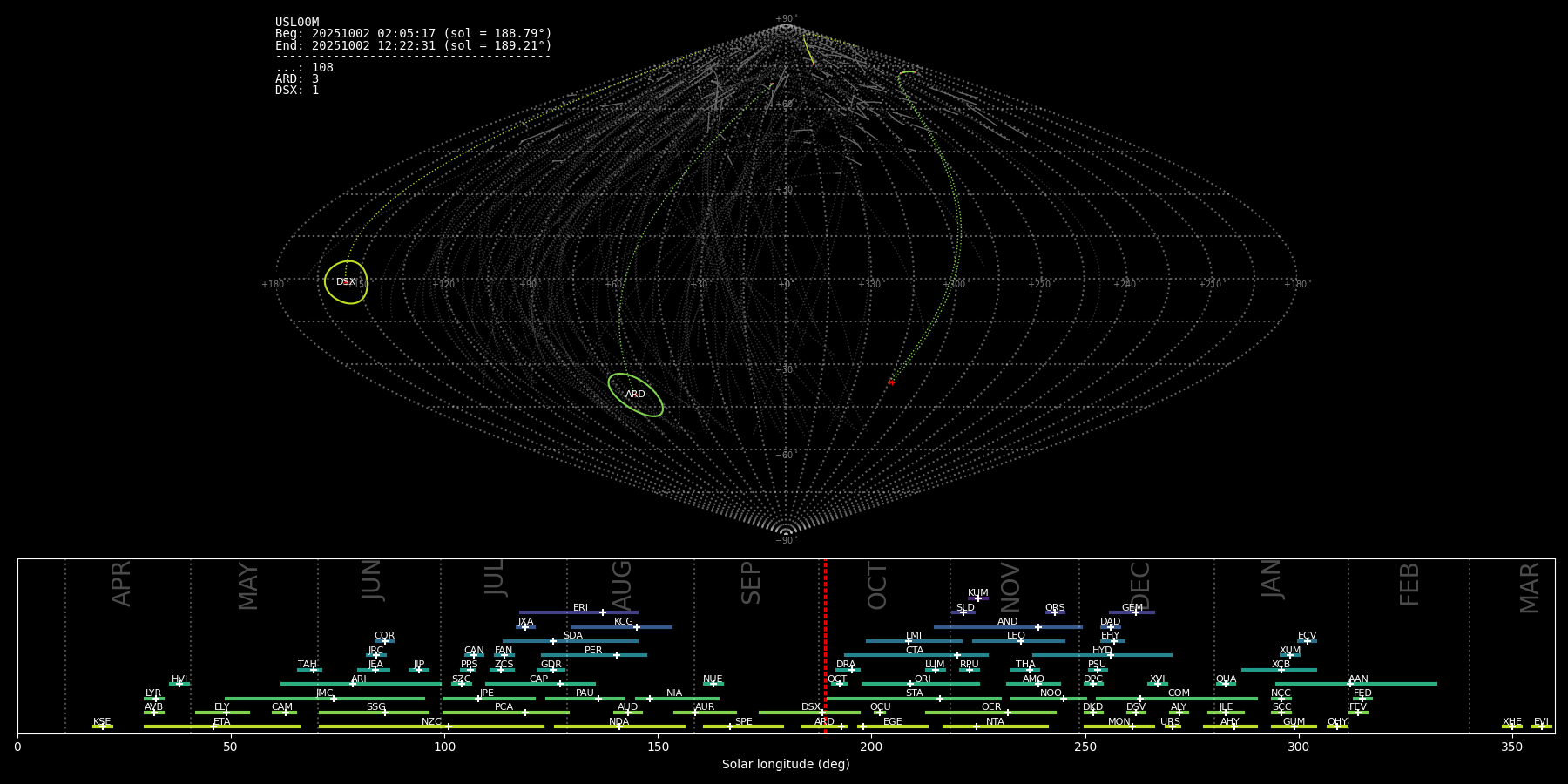Select the PER shower label in timeline
This screenshot has height=784, width=1568.
tap(593, 651)
